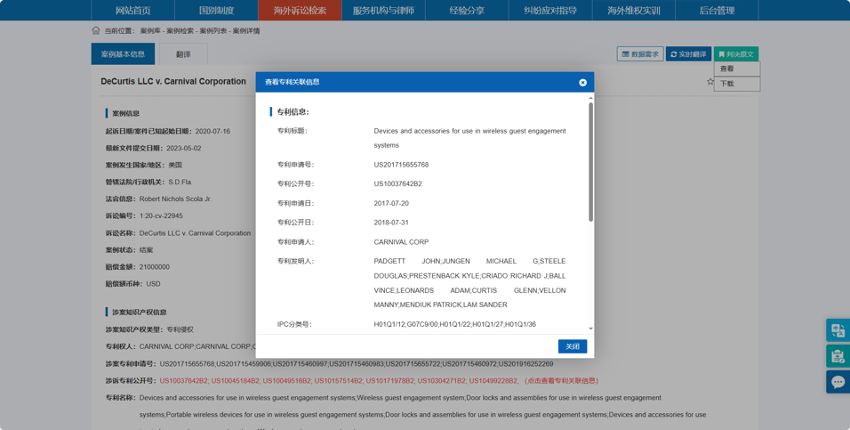Click publication number US10037642B2 inside the dialog
The width and height of the screenshot is (850, 430).
tap(398, 184)
